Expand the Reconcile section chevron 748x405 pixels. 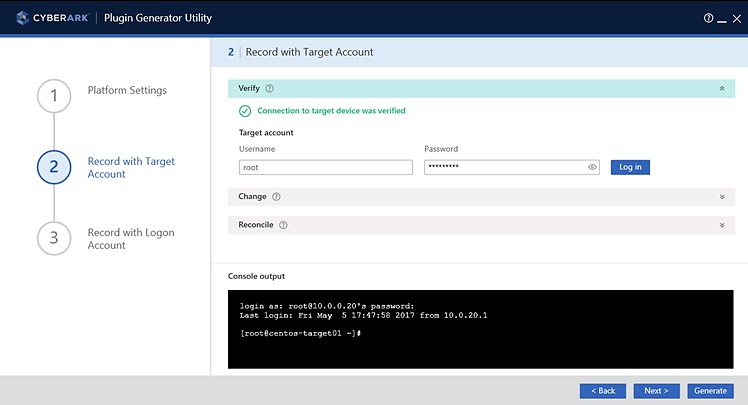(722, 225)
